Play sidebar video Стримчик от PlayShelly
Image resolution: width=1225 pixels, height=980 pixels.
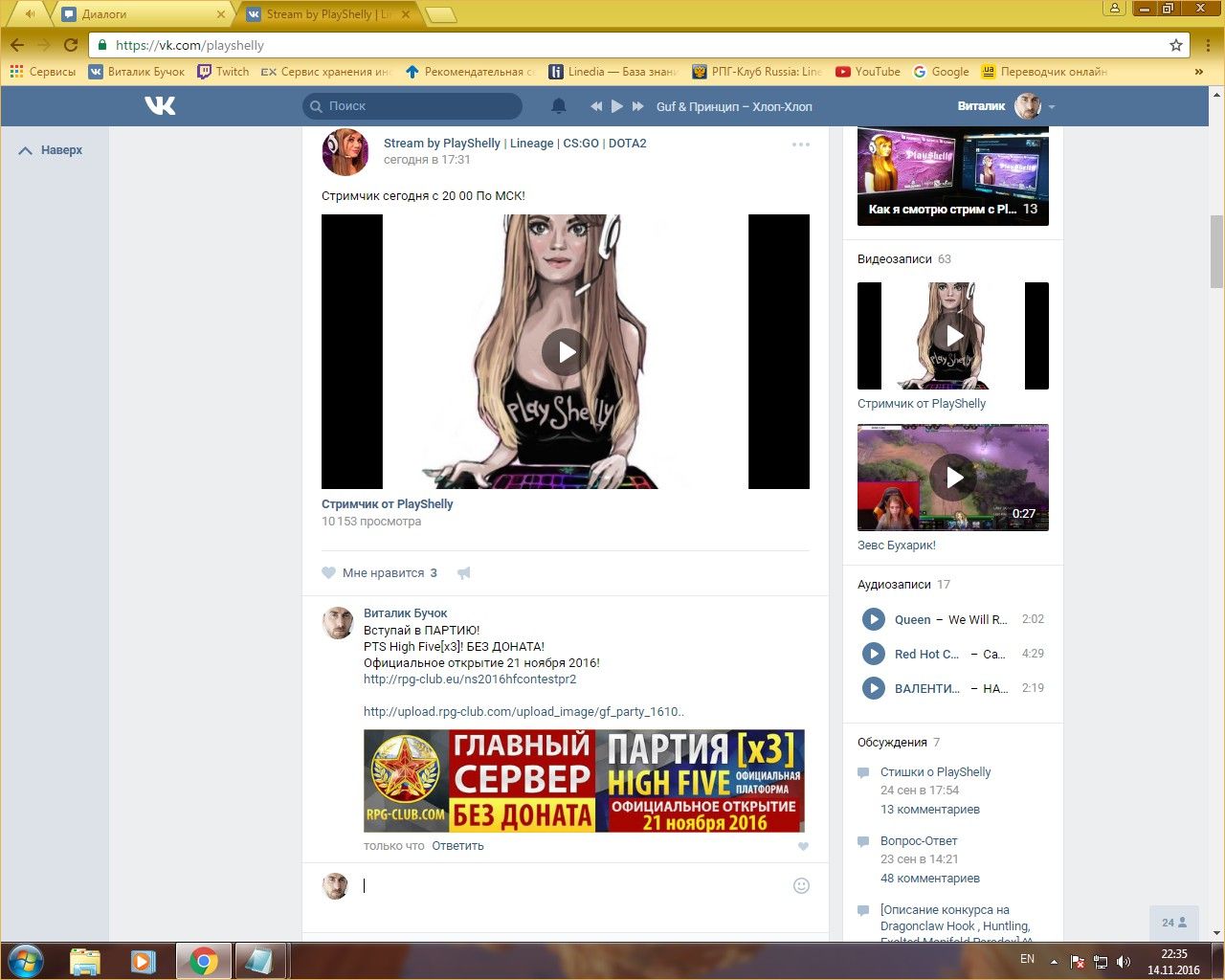953,336
